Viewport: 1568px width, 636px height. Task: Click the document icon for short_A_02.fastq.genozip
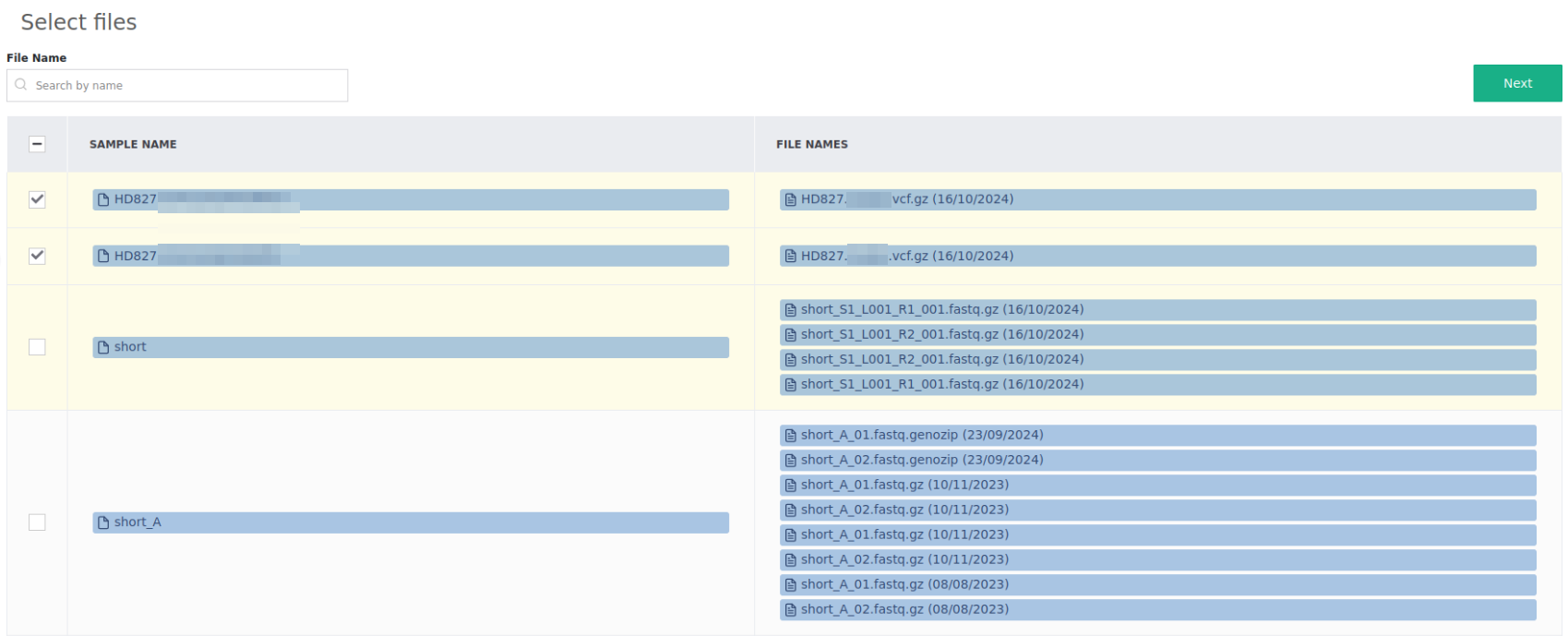(x=790, y=461)
